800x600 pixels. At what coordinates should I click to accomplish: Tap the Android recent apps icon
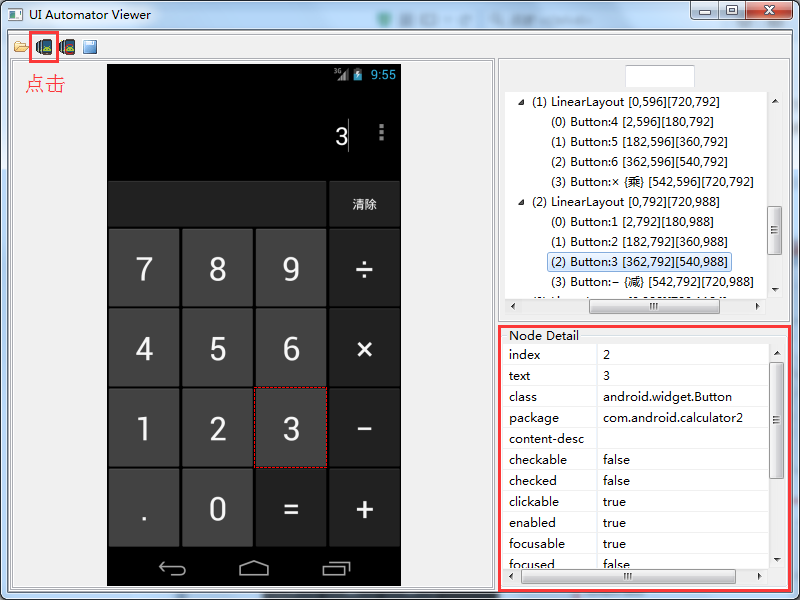point(336,568)
